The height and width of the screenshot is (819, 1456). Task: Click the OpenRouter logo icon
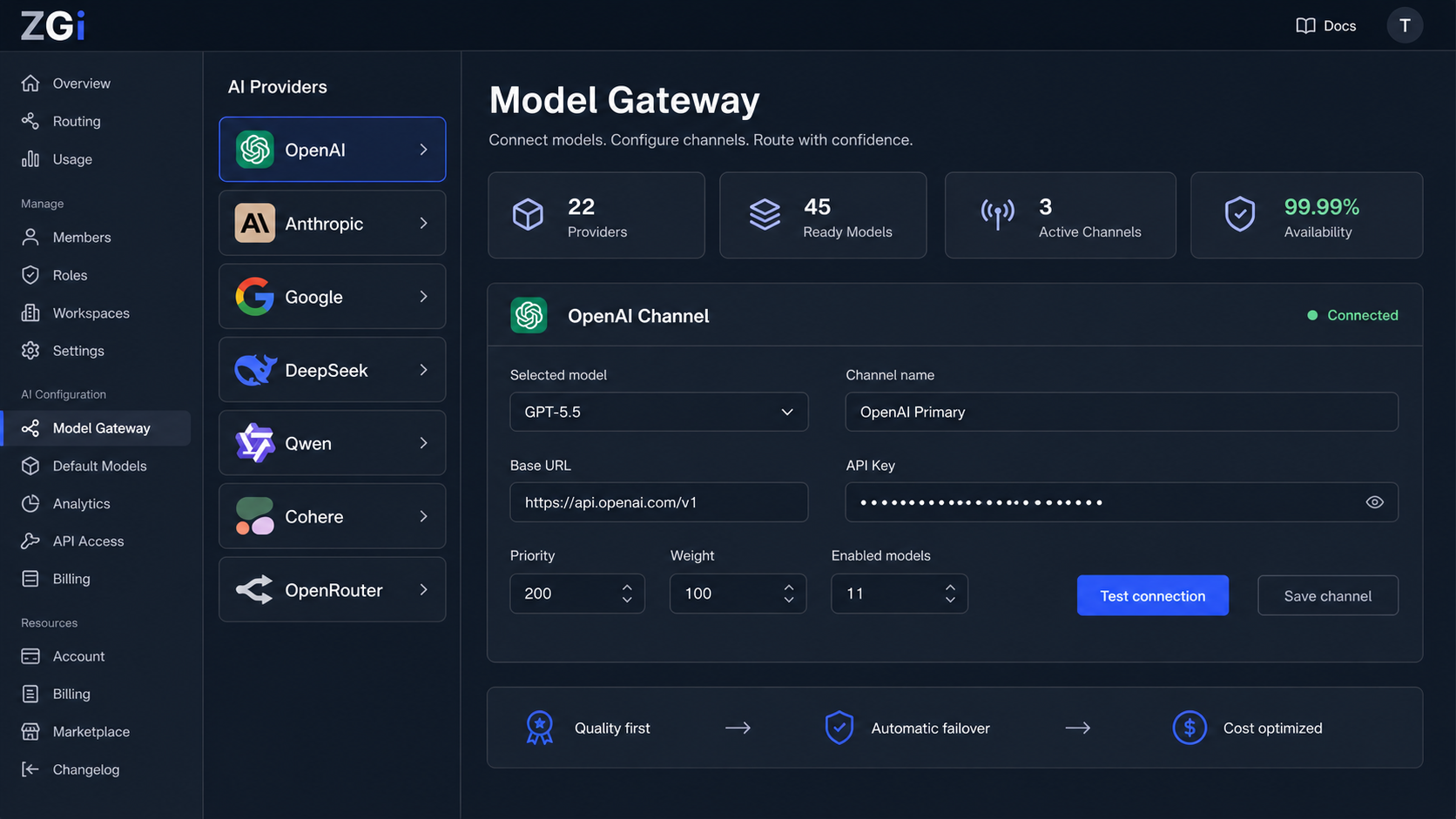pyautogui.click(x=255, y=590)
